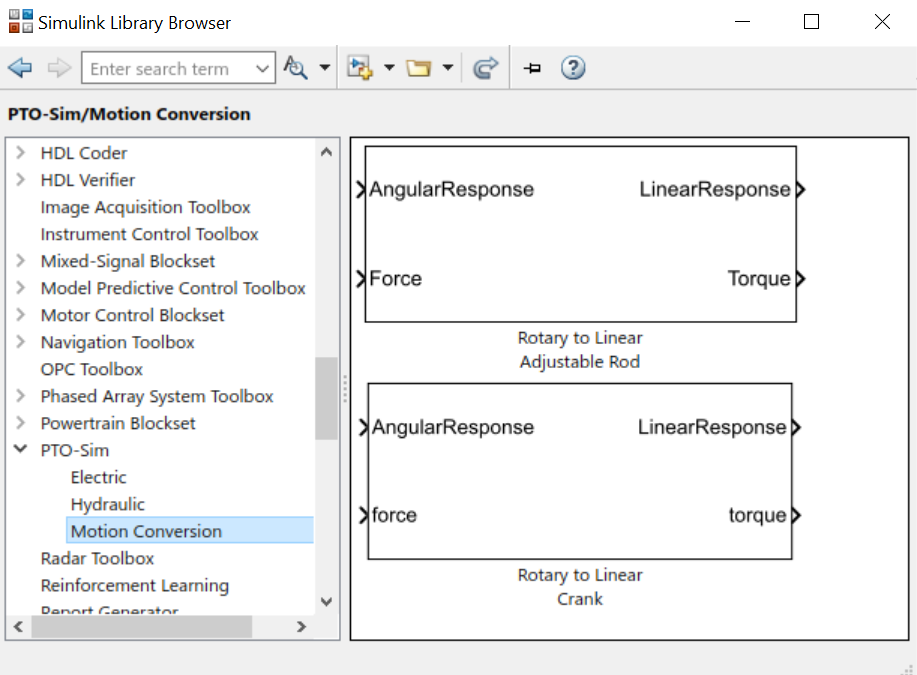Viewport: 917px width, 675px height.
Task: Click the search options magnifier icon
Action: 295,68
